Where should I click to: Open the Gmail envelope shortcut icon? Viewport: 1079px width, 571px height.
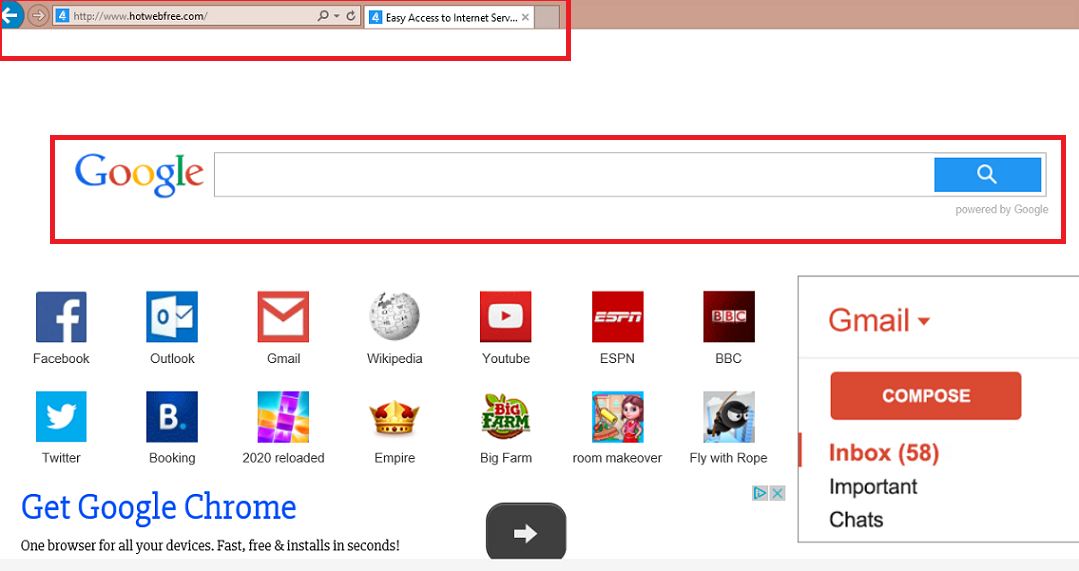point(283,317)
